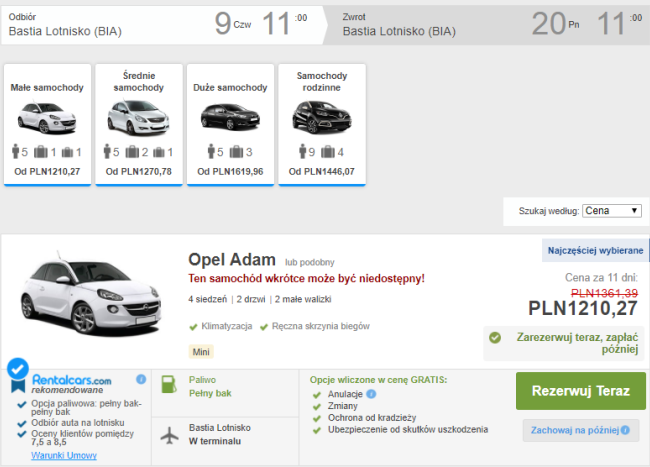650x467 pixels.
Task: Click the large Opel Adam car photo
Action: coord(92,294)
